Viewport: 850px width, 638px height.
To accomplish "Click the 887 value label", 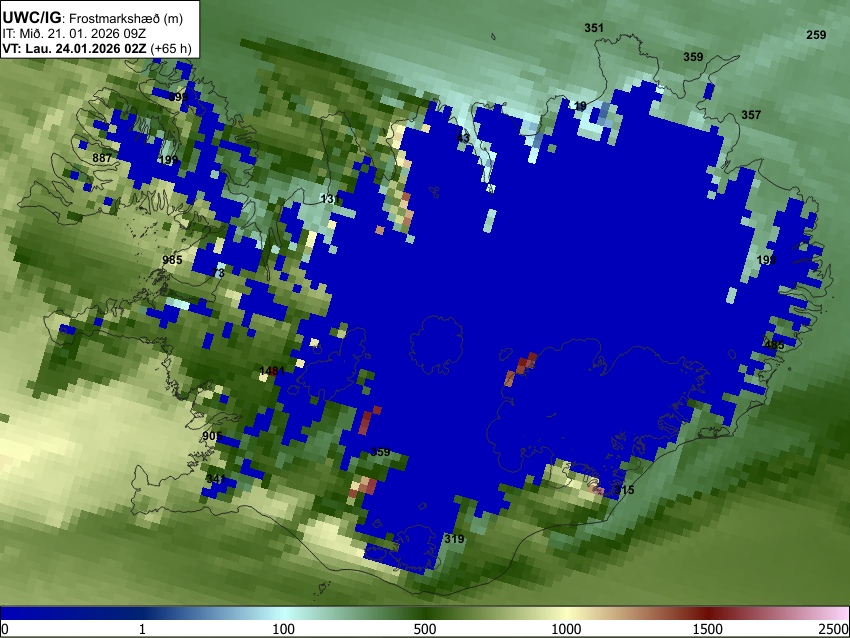I will (x=102, y=158).
